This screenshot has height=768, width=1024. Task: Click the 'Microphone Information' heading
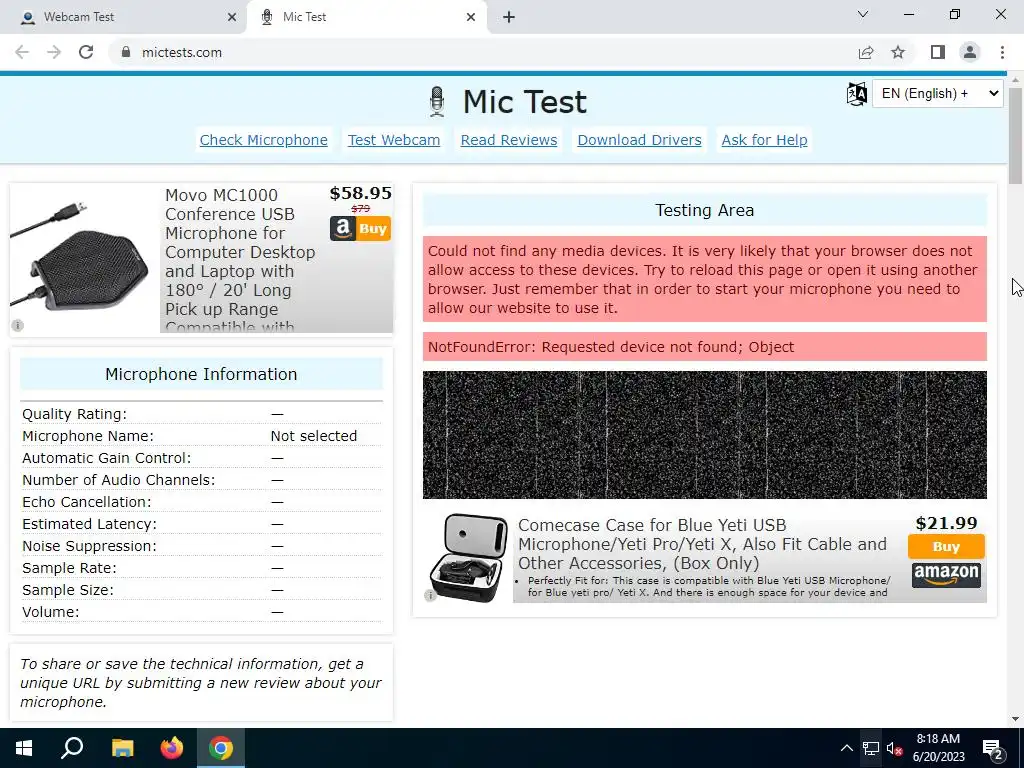pos(201,374)
